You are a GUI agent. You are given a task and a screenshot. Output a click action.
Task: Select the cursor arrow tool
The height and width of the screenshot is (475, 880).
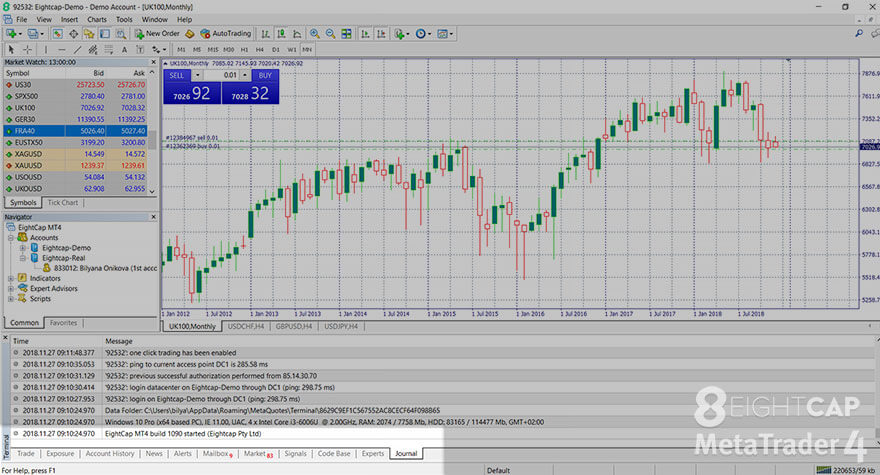(x=11, y=49)
